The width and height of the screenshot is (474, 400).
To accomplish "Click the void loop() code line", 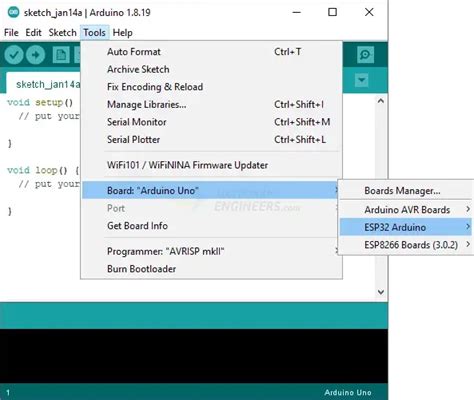I will coord(43,170).
